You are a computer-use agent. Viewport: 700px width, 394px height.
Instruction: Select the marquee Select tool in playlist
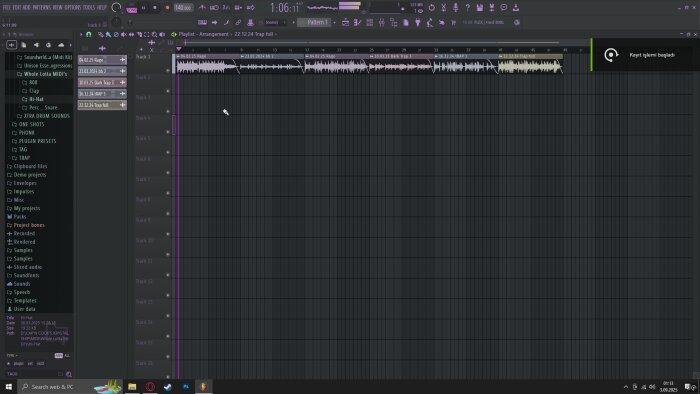(146, 34)
